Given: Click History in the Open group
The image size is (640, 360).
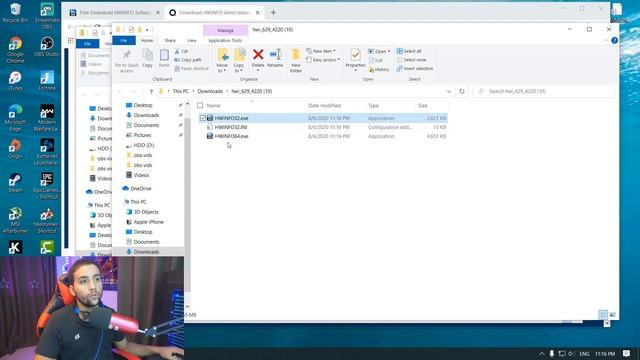Looking at the screenshot, I should click(x=379, y=69).
